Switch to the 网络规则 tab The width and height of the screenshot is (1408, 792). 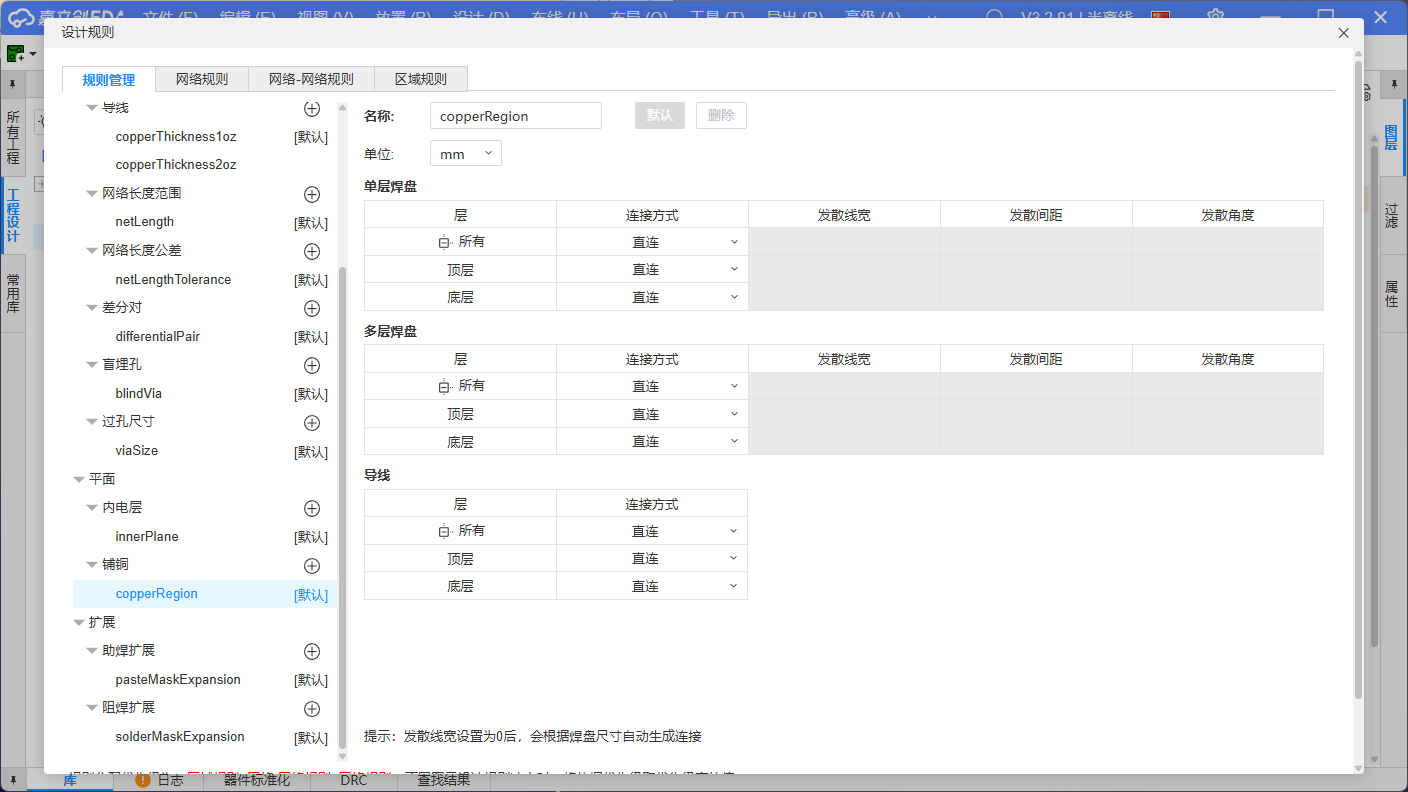(202, 80)
